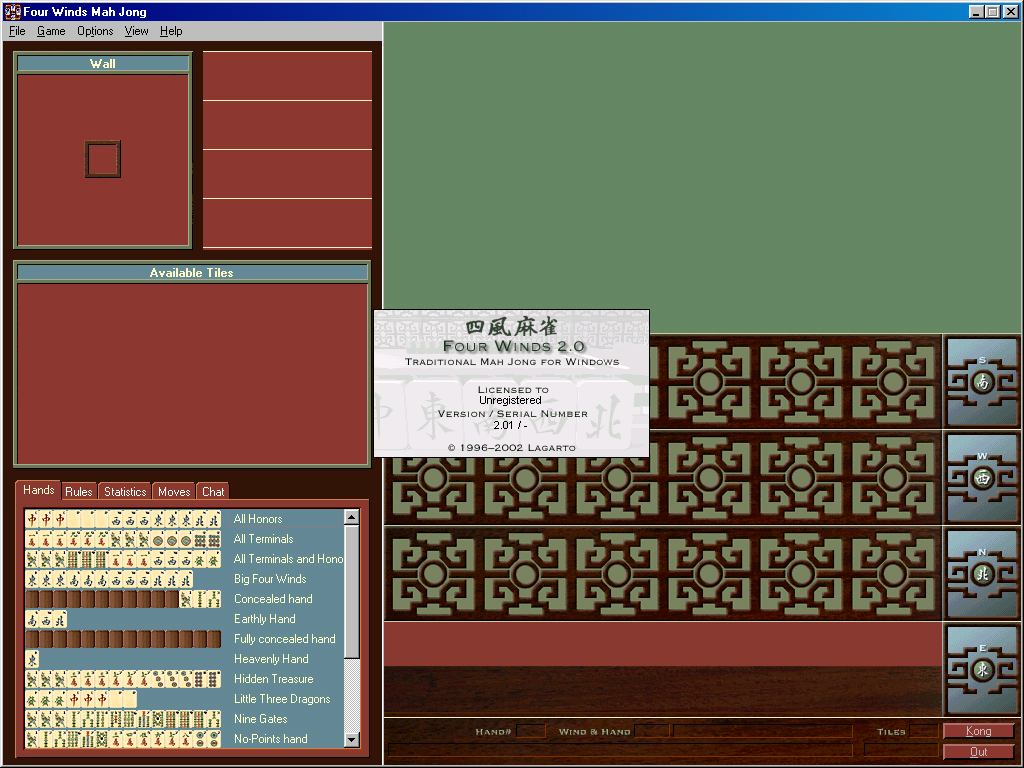This screenshot has width=1024, height=768.
Task: Open the Game menu
Action: (51, 31)
